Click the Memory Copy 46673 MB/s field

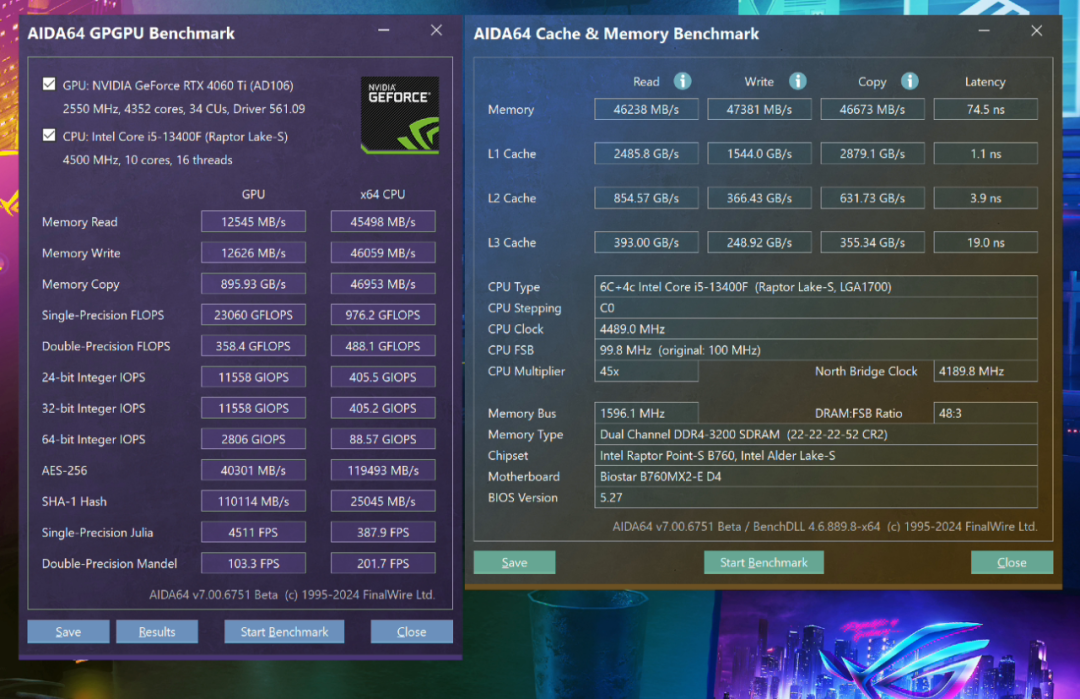pyautogui.click(x=872, y=109)
